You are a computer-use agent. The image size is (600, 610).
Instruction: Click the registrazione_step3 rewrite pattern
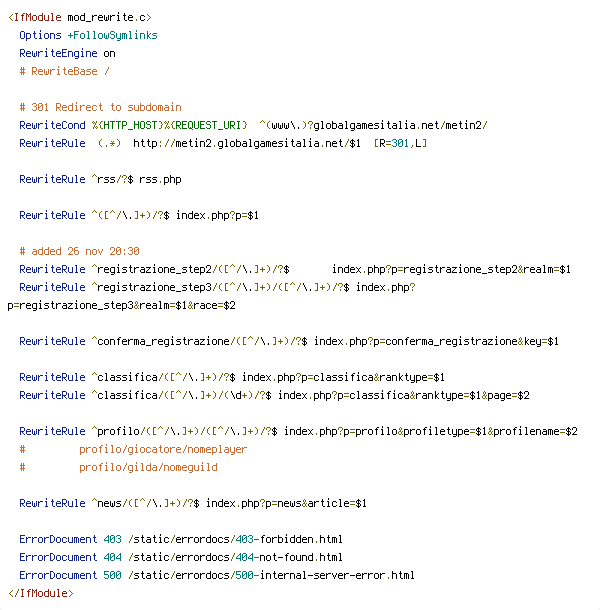[220, 287]
